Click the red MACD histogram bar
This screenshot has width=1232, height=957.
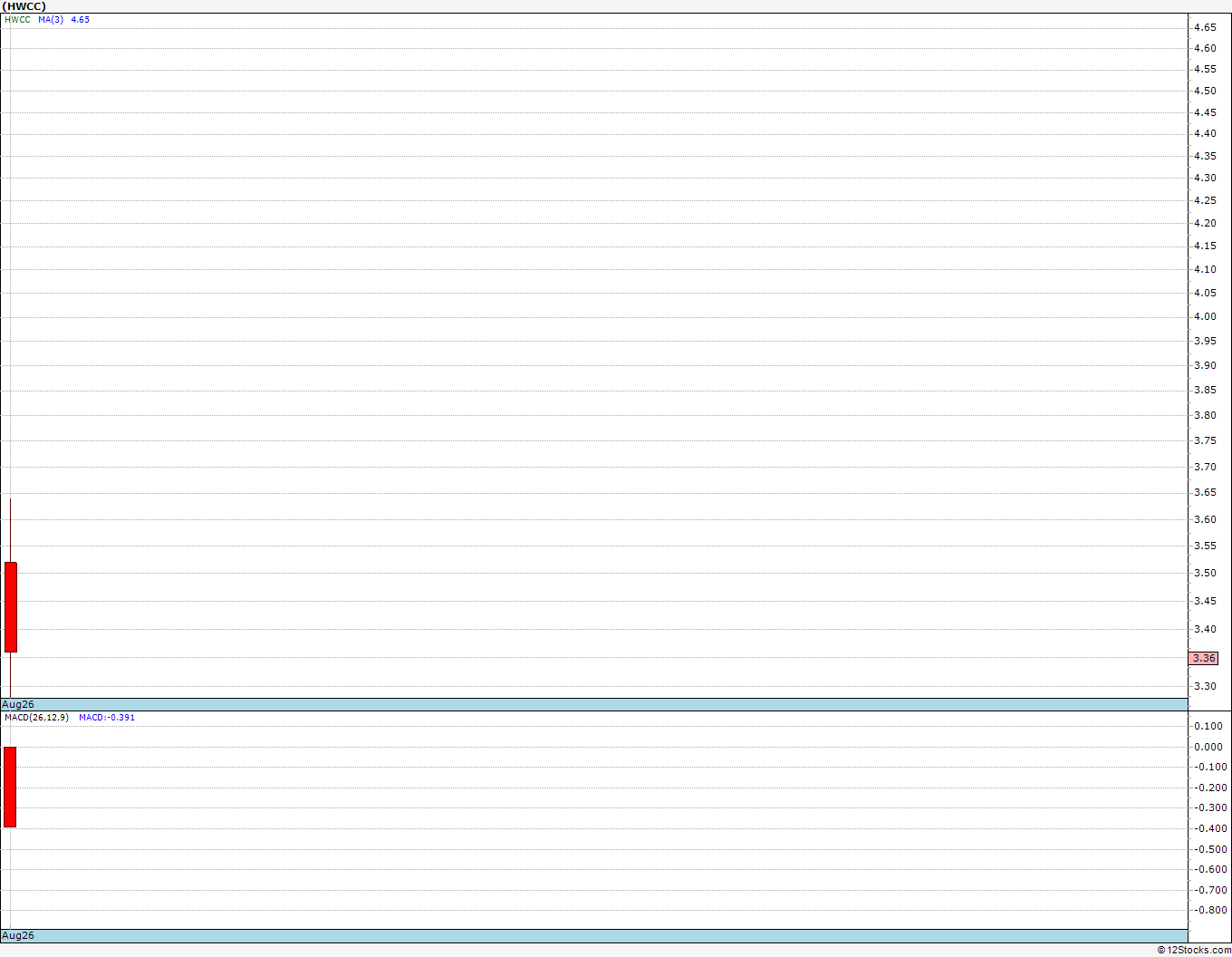click(10, 787)
